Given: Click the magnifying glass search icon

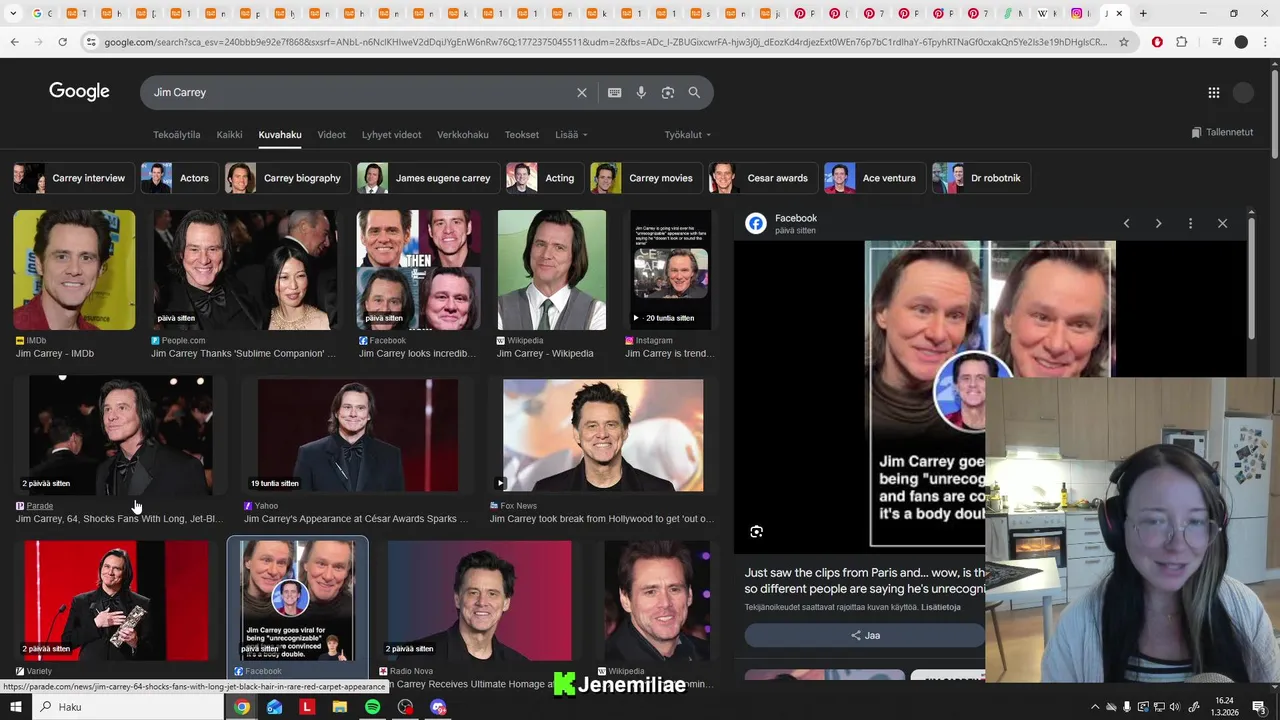Looking at the screenshot, I should click(694, 92).
